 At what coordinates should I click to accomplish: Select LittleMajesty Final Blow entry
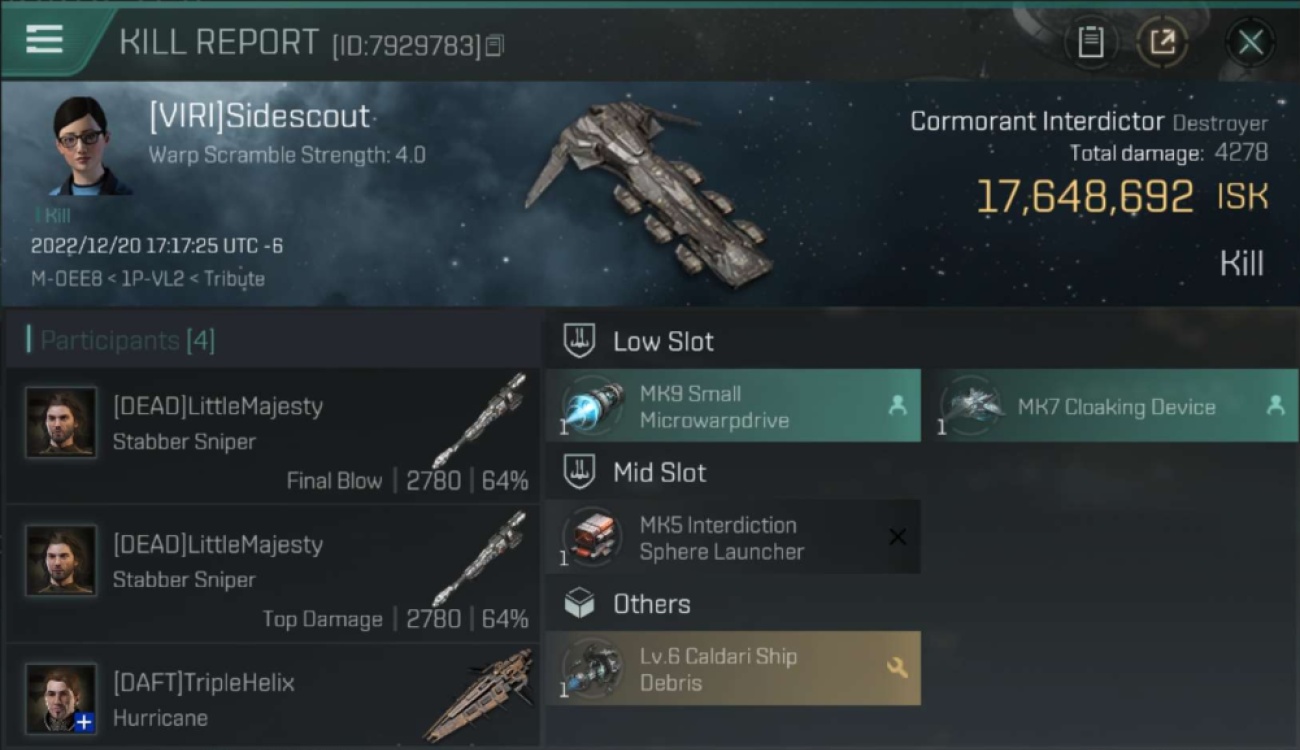pyautogui.click(x=273, y=436)
